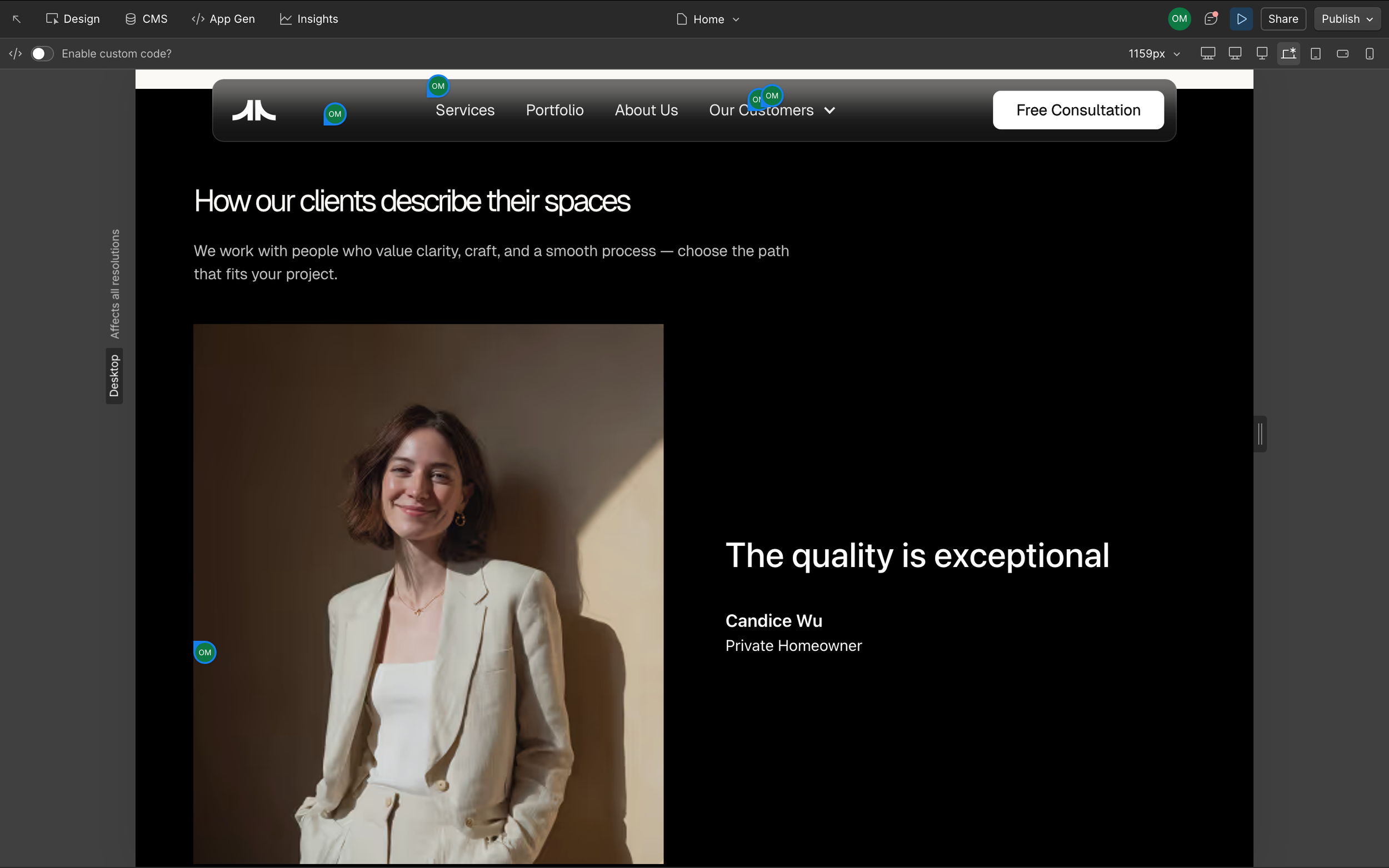The height and width of the screenshot is (868, 1389).
Task: Click the blue Preview play button
Action: tap(1241, 19)
